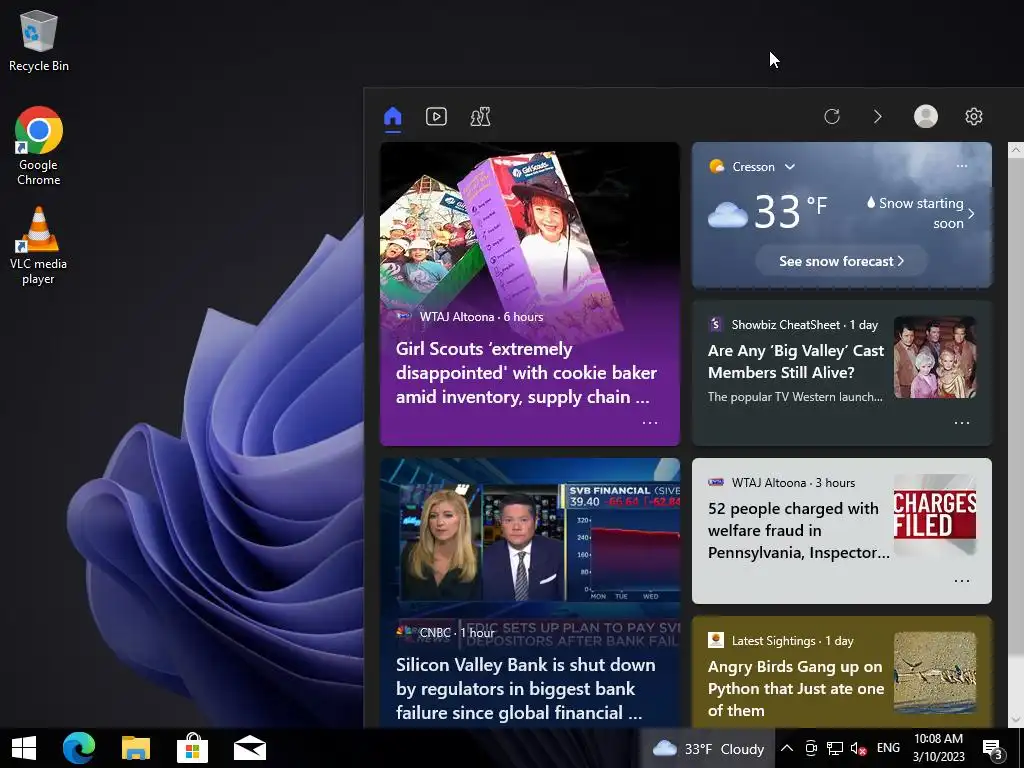Open the Play games tab icon
Screen dimensions: 1024x768
click(481, 117)
